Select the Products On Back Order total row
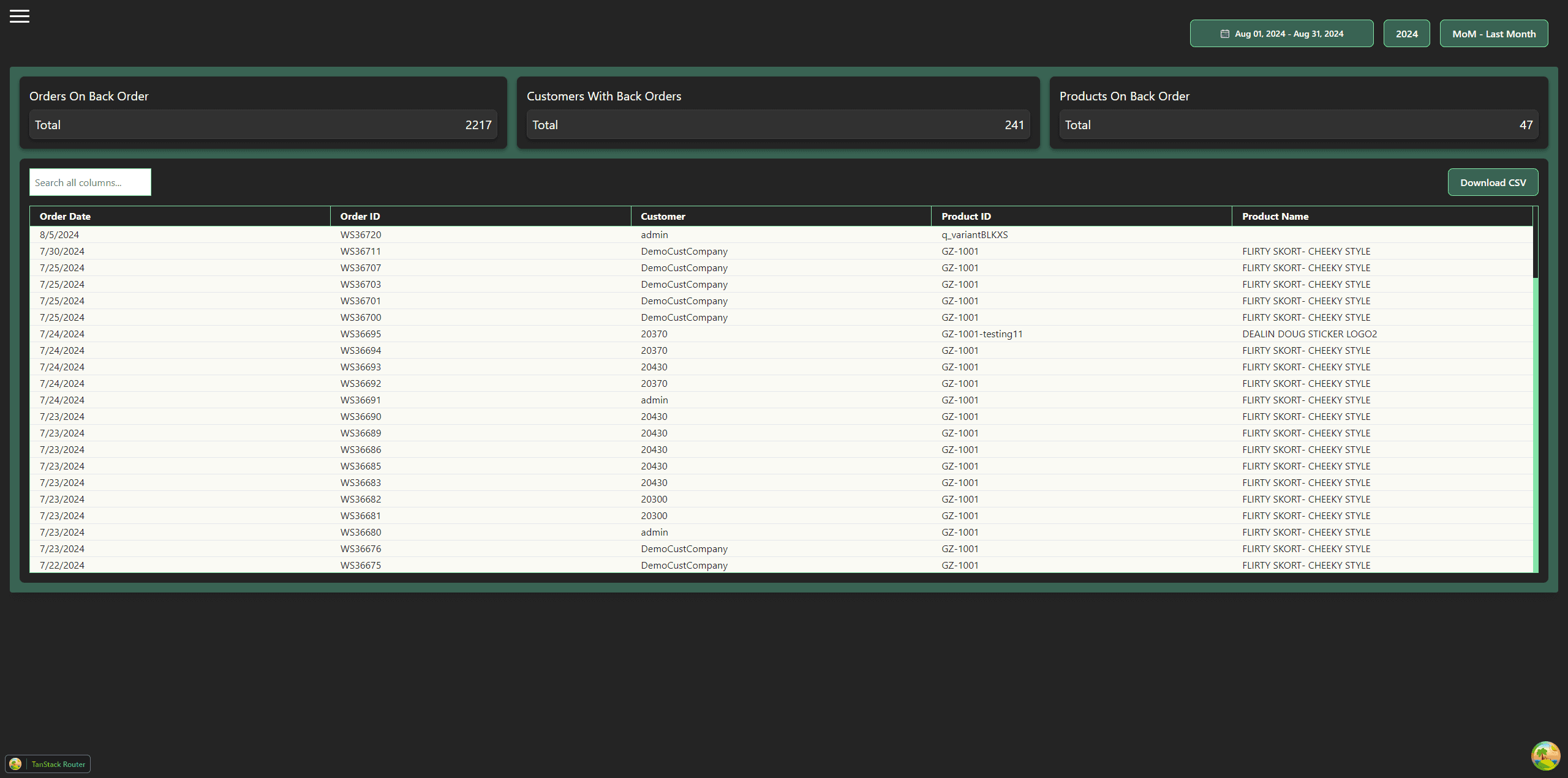The width and height of the screenshot is (1568, 778). 1298,125
